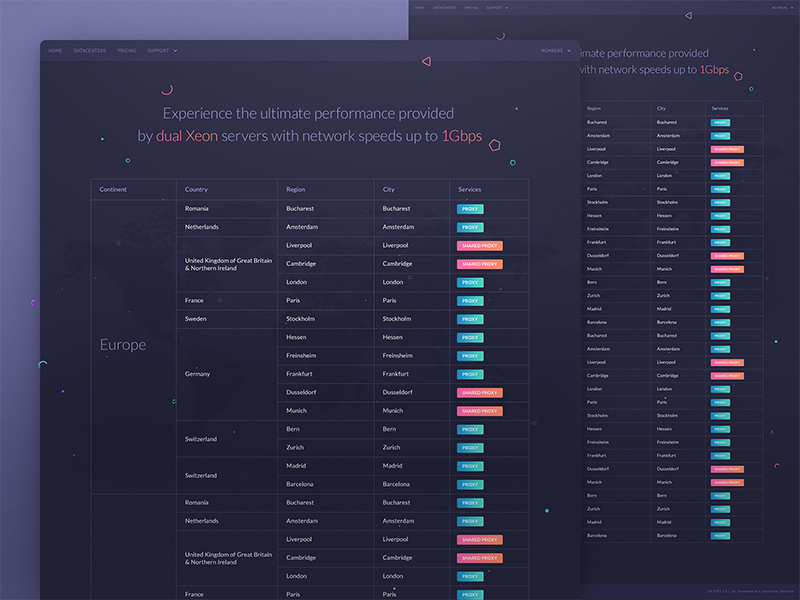Image resolution: width=800 pixels, height=600 pixels.
Task: Choose SHARED PROXY for Dusseldorf
Action: point(480,393)
